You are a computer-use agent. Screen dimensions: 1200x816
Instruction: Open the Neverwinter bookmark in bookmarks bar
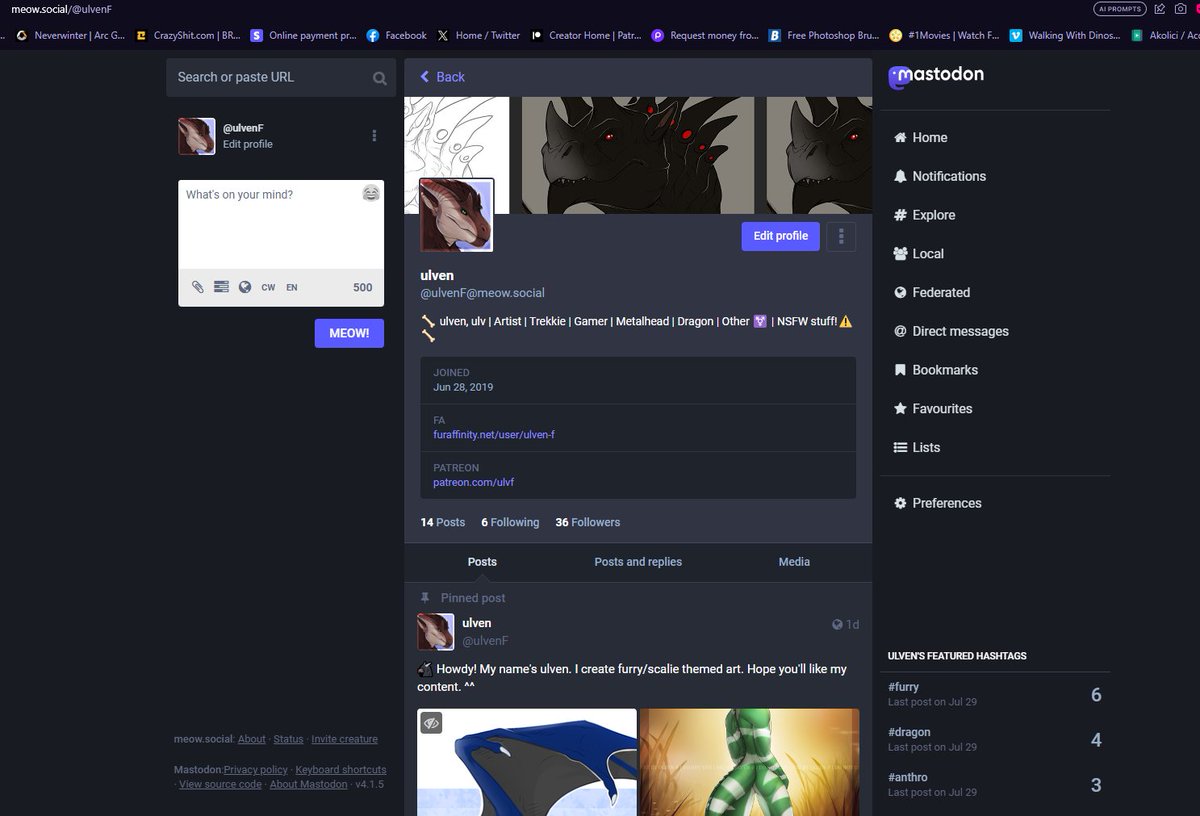pyautogui.click(x=70, y=35)
